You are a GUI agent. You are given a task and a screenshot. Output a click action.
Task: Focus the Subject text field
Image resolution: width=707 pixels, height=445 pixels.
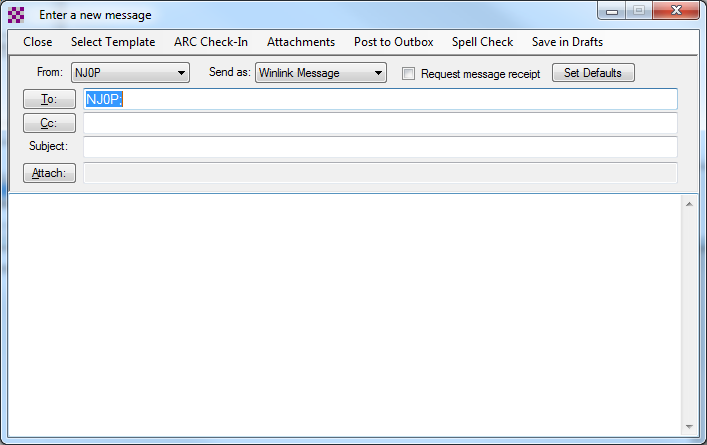[x=380, y=147]
